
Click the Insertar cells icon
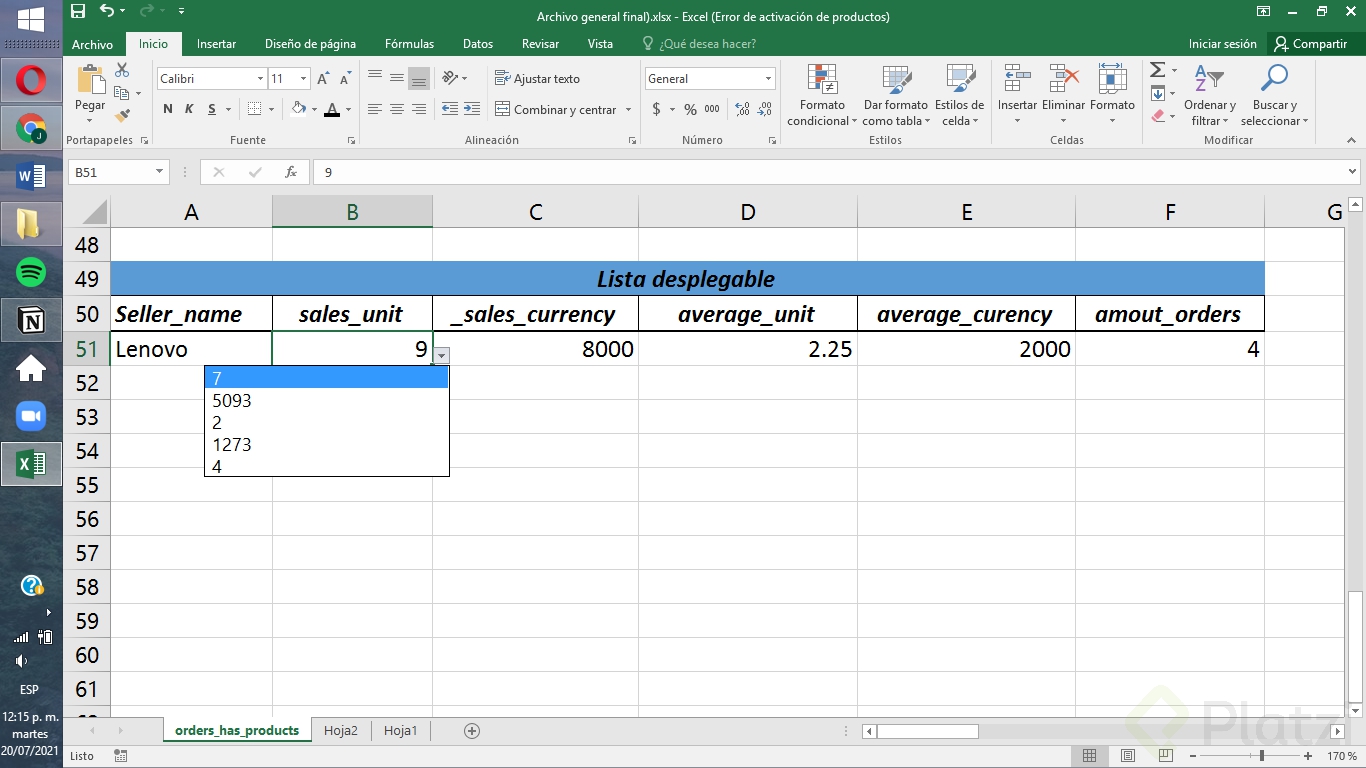tap(1017, 79)
